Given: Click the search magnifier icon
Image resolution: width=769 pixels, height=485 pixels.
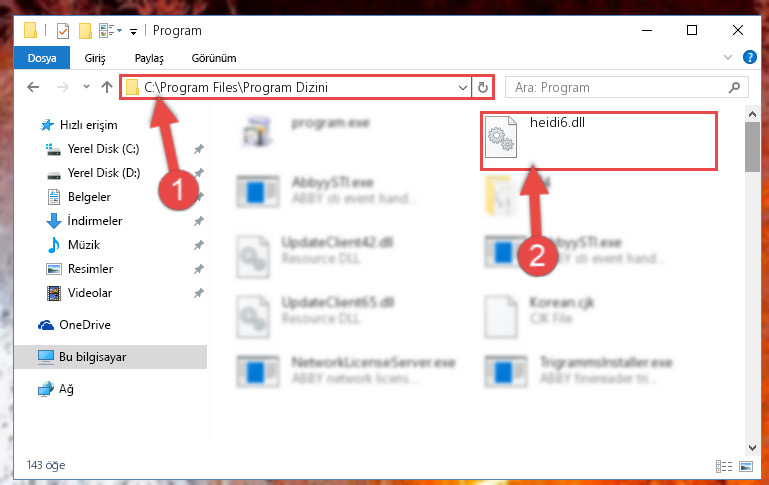Looking at the screenshot, I should 734,87.
